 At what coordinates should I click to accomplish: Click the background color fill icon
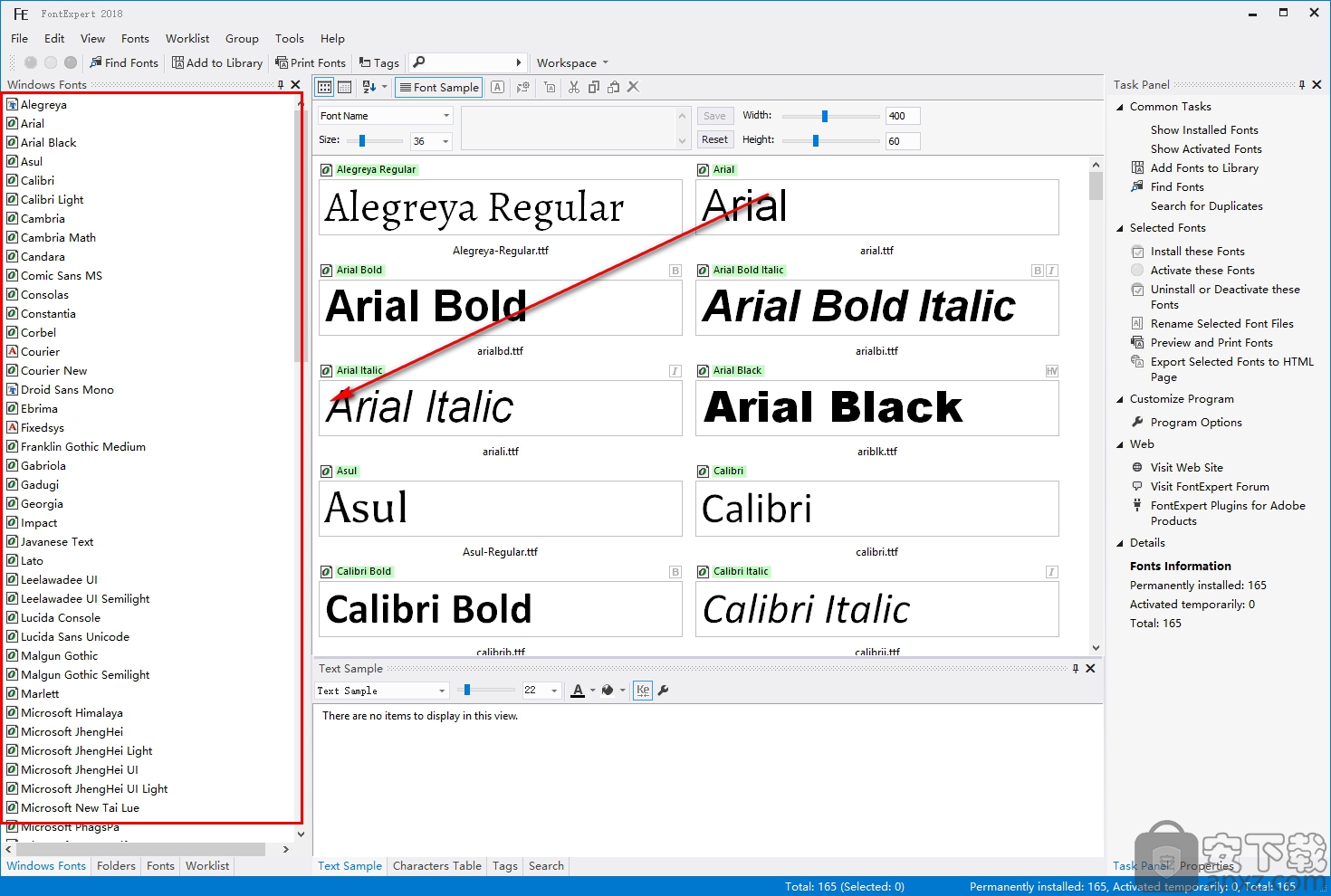pyautogui.click(x=608, y=691)
